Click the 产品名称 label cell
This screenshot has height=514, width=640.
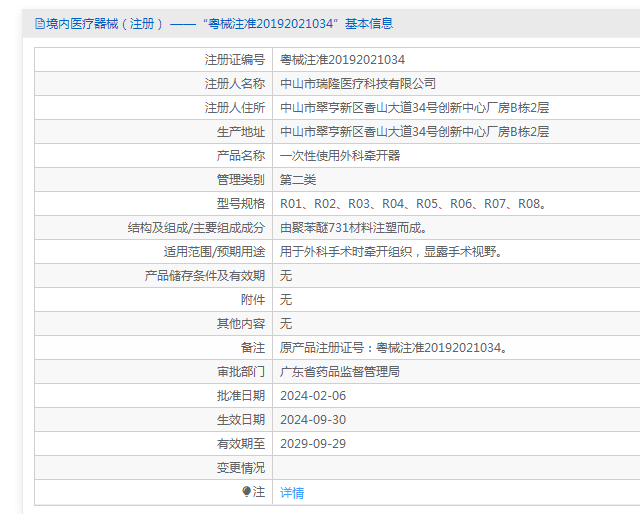(x=153, y=156)
